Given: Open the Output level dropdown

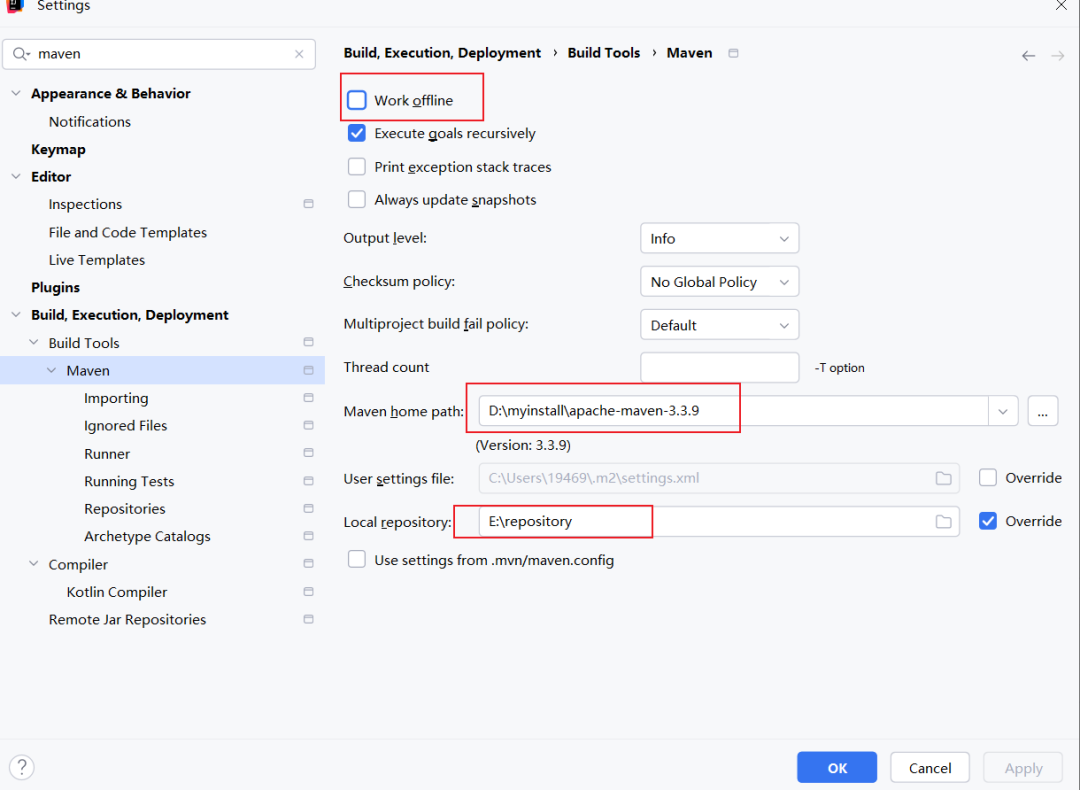Looking at the screenshot, I should 719,239.
